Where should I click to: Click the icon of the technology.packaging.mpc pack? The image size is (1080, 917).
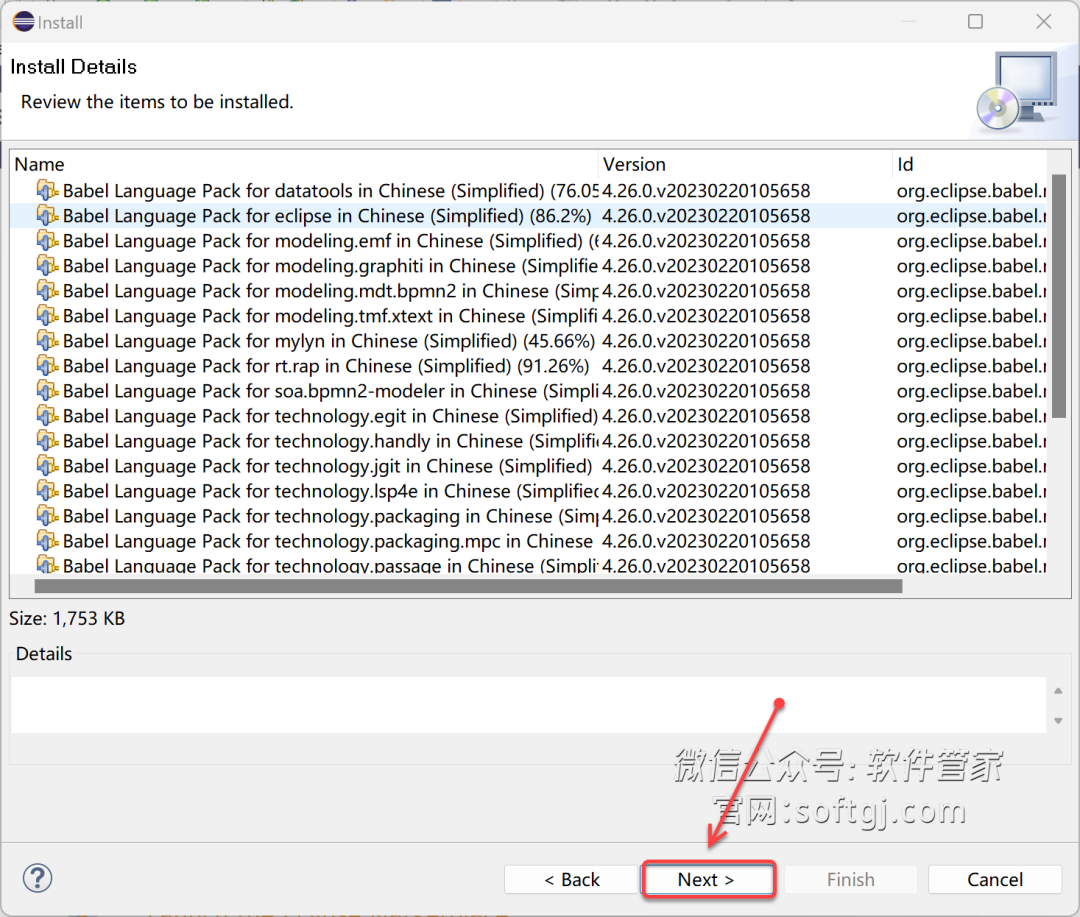click(x=47, y=541)
